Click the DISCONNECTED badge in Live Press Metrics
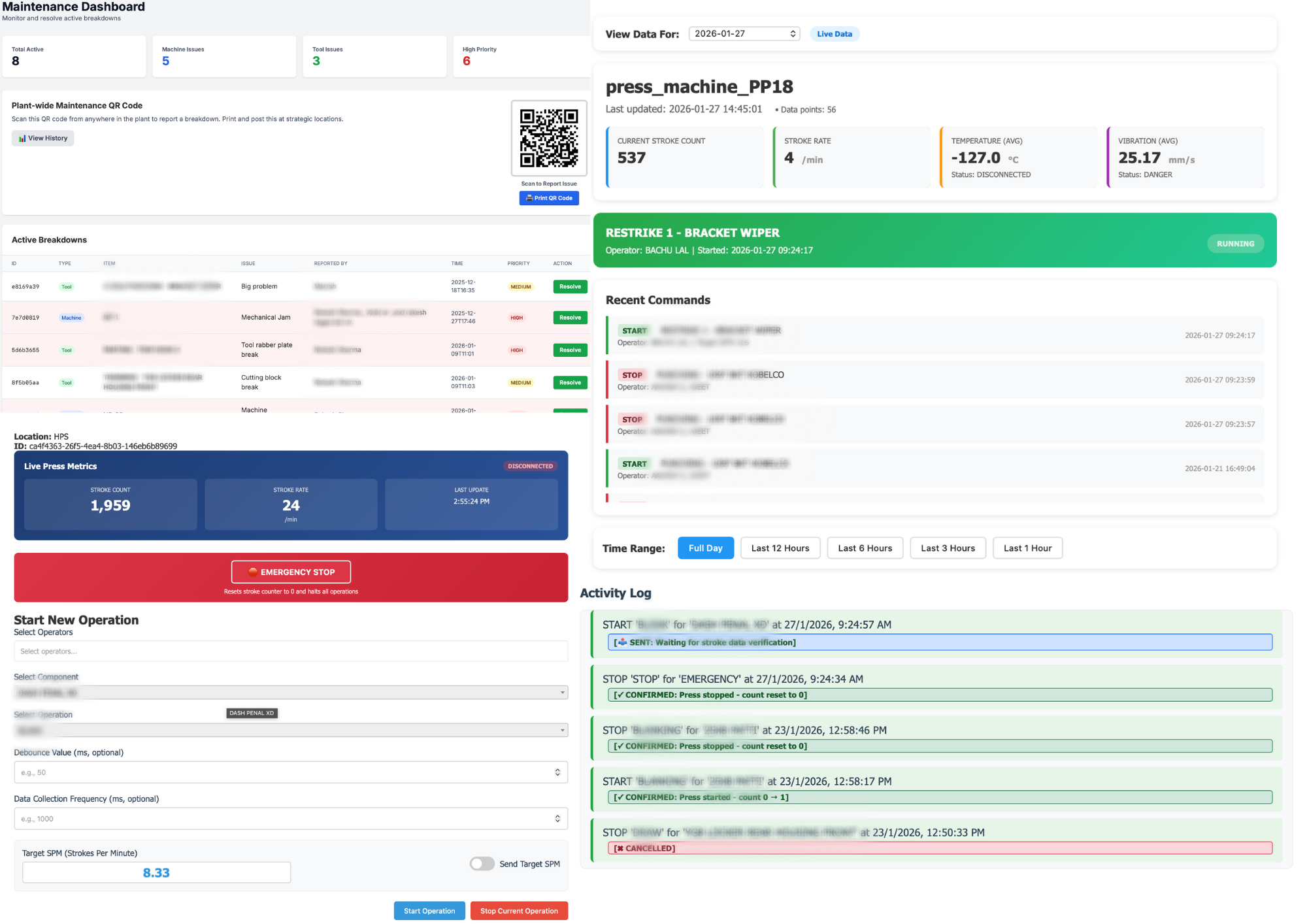The height and width of the screenshot is (924, 1307). click(529, 466)
